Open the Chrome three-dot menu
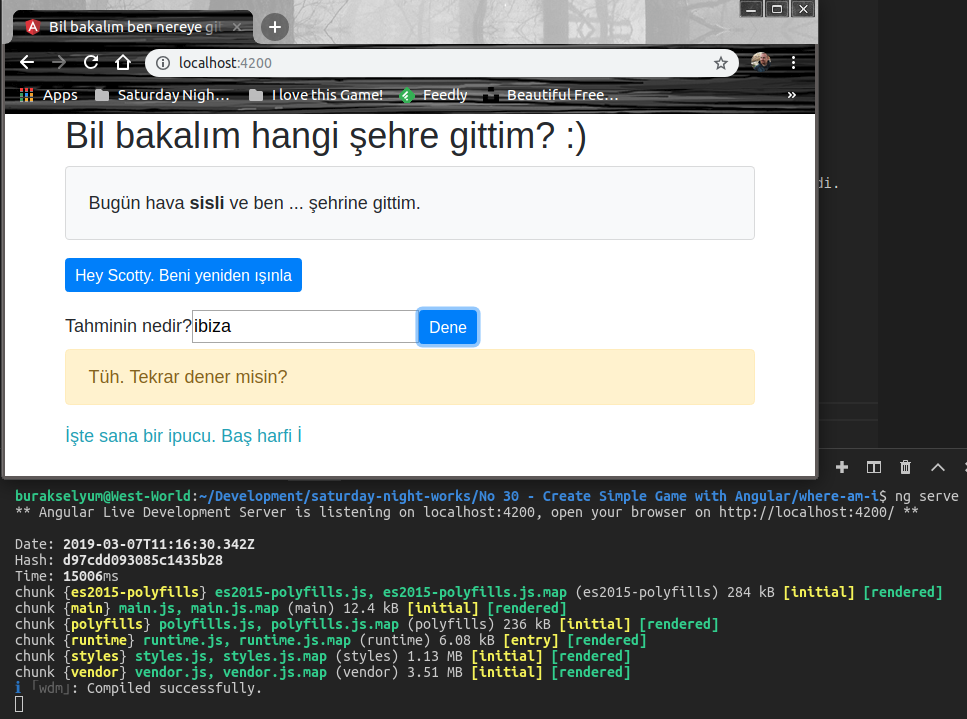 [795, 63]
